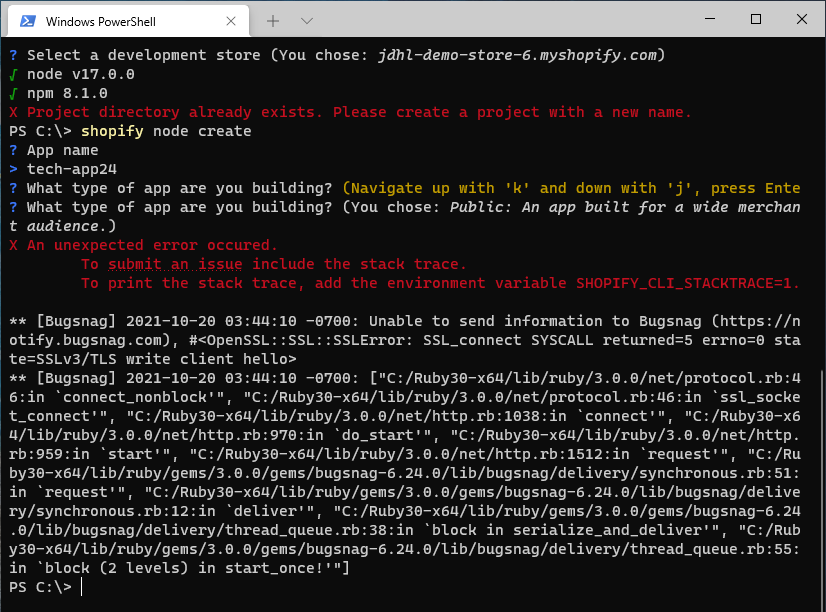Close the Windows PowerShell tab with its X
Image resolution: width=826 pixels, height=612 pixels.
(229, 20)
